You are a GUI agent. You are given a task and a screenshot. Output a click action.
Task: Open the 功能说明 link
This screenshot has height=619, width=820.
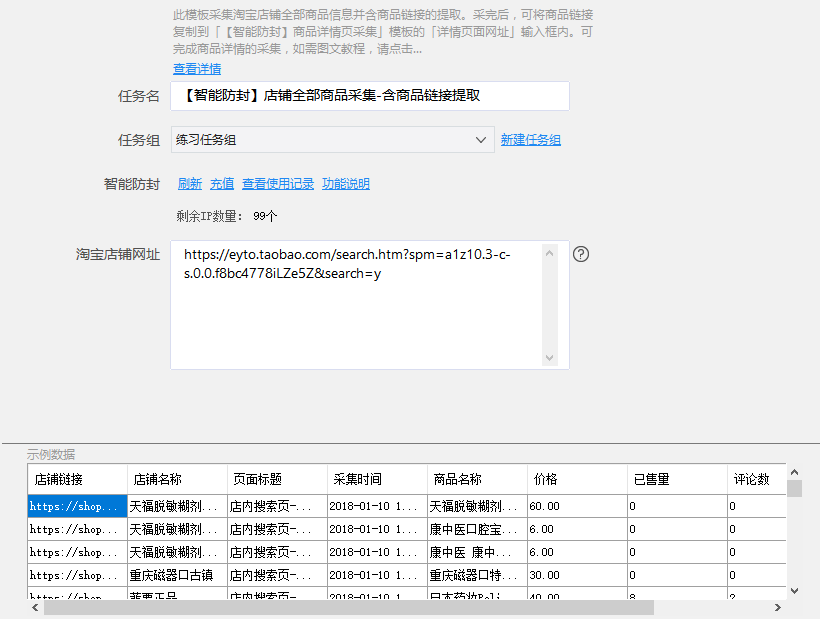pos(346,184)
